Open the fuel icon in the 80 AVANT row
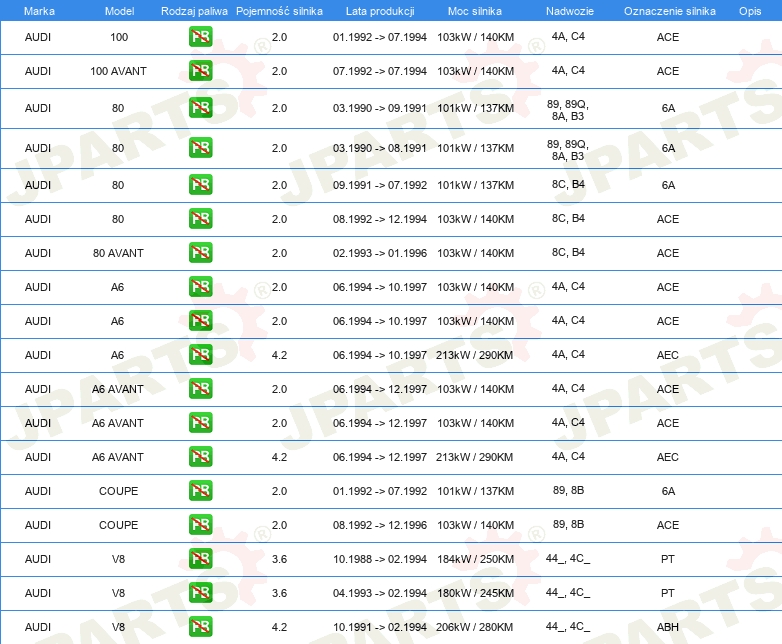 point(200,252)
